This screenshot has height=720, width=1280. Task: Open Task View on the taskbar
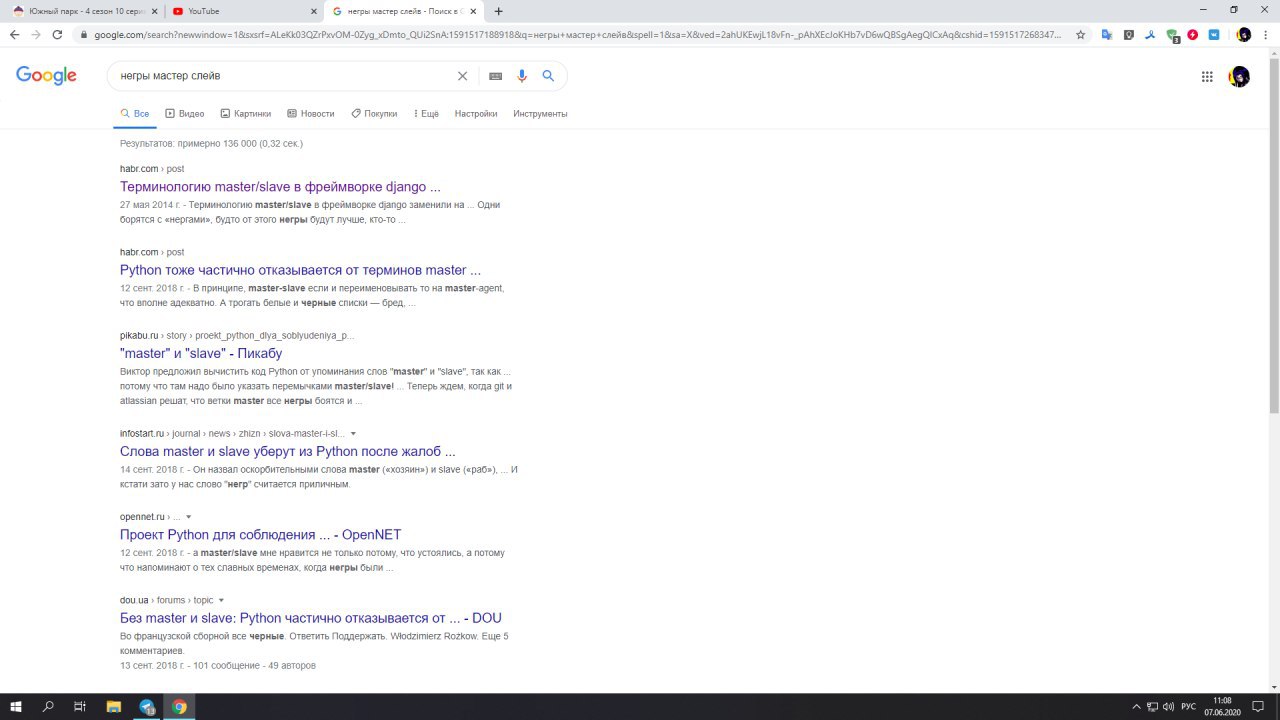coord(80,707)
